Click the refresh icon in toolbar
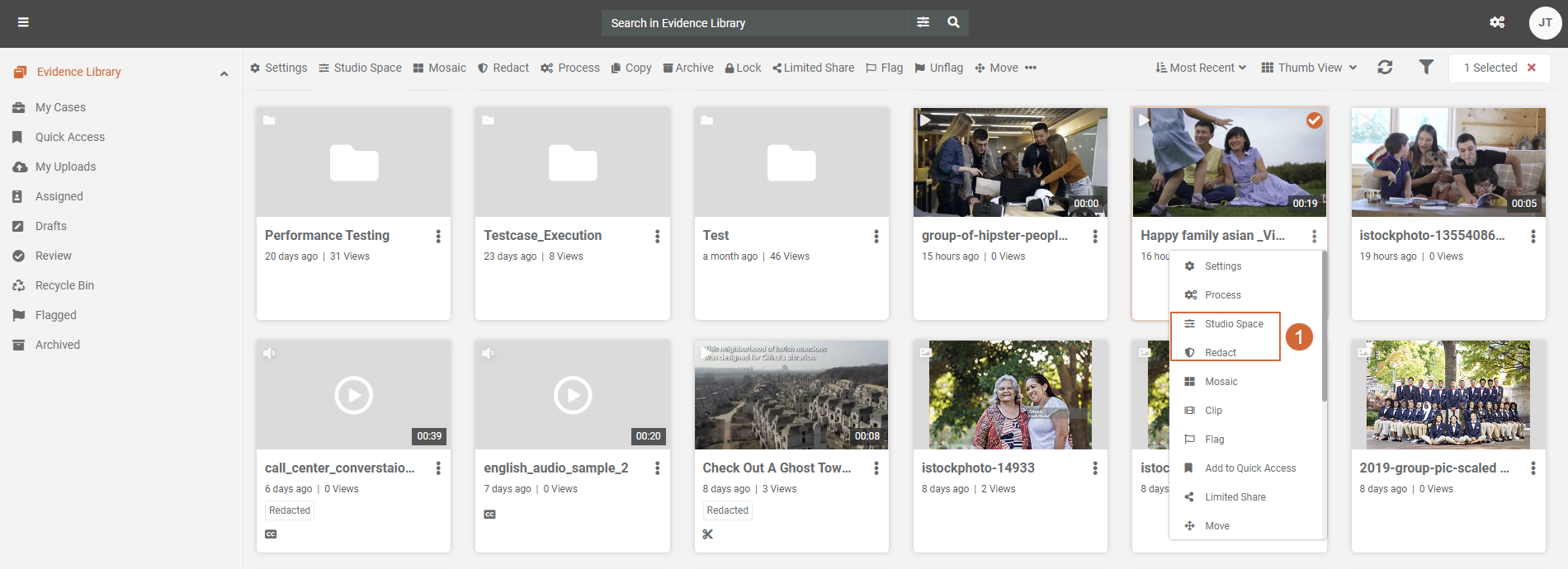Screen dimensions: 1568x569 click(x=1385, y=68)
